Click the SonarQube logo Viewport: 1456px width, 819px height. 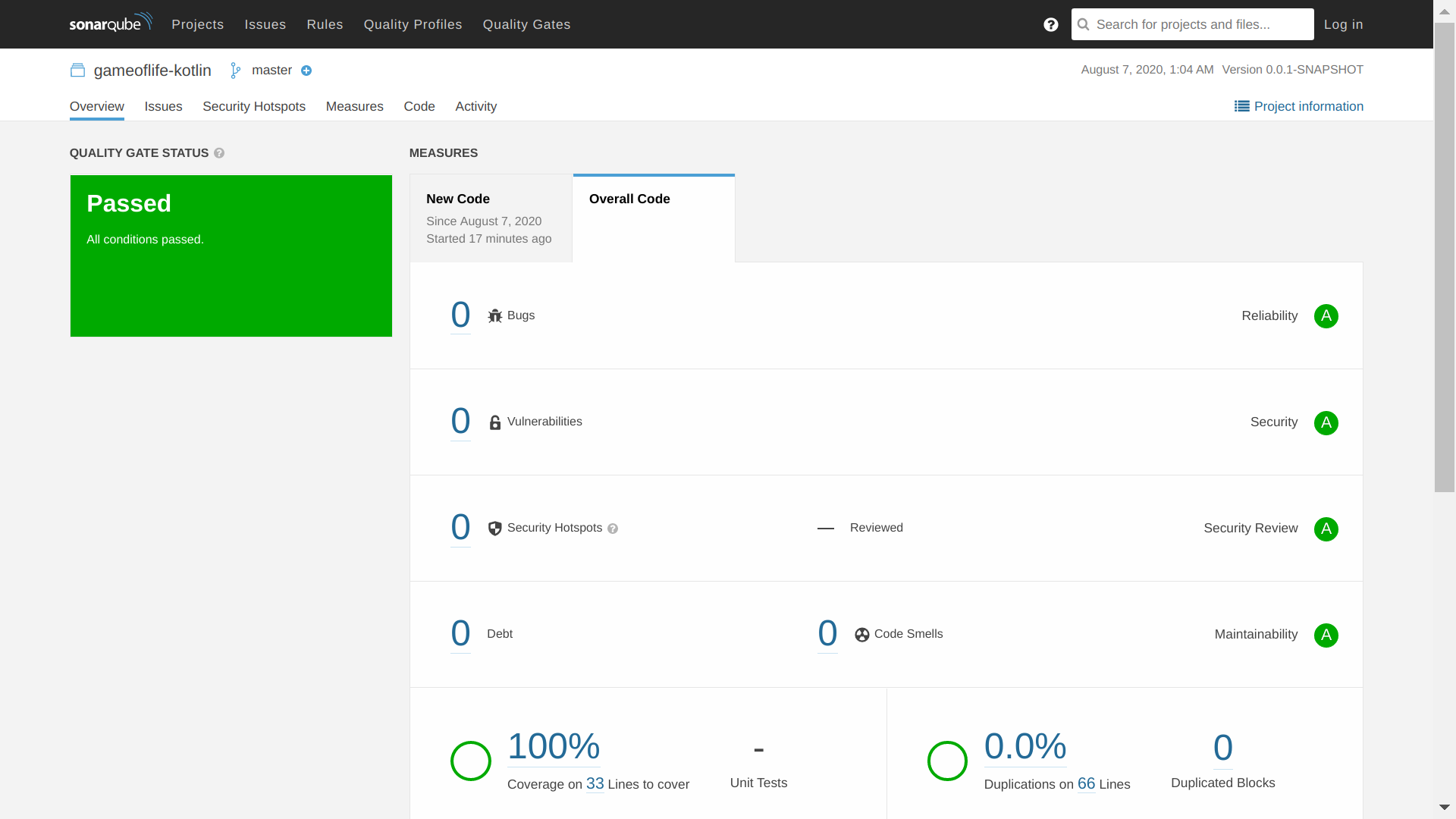click(x=111, y=24)
